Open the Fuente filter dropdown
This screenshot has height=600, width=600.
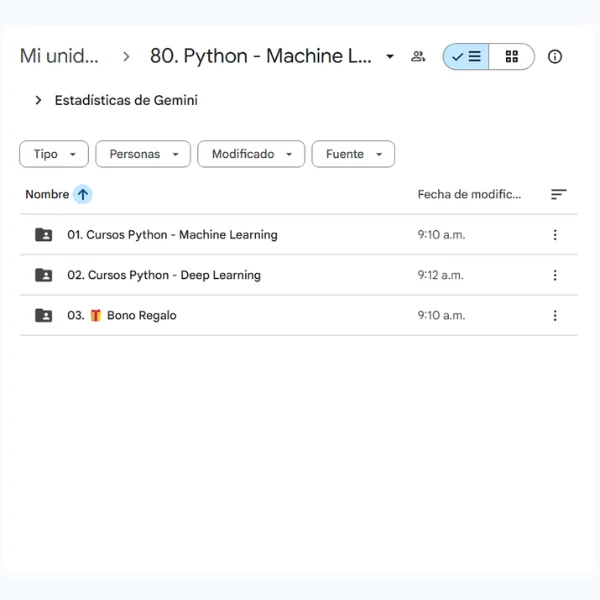353,154
